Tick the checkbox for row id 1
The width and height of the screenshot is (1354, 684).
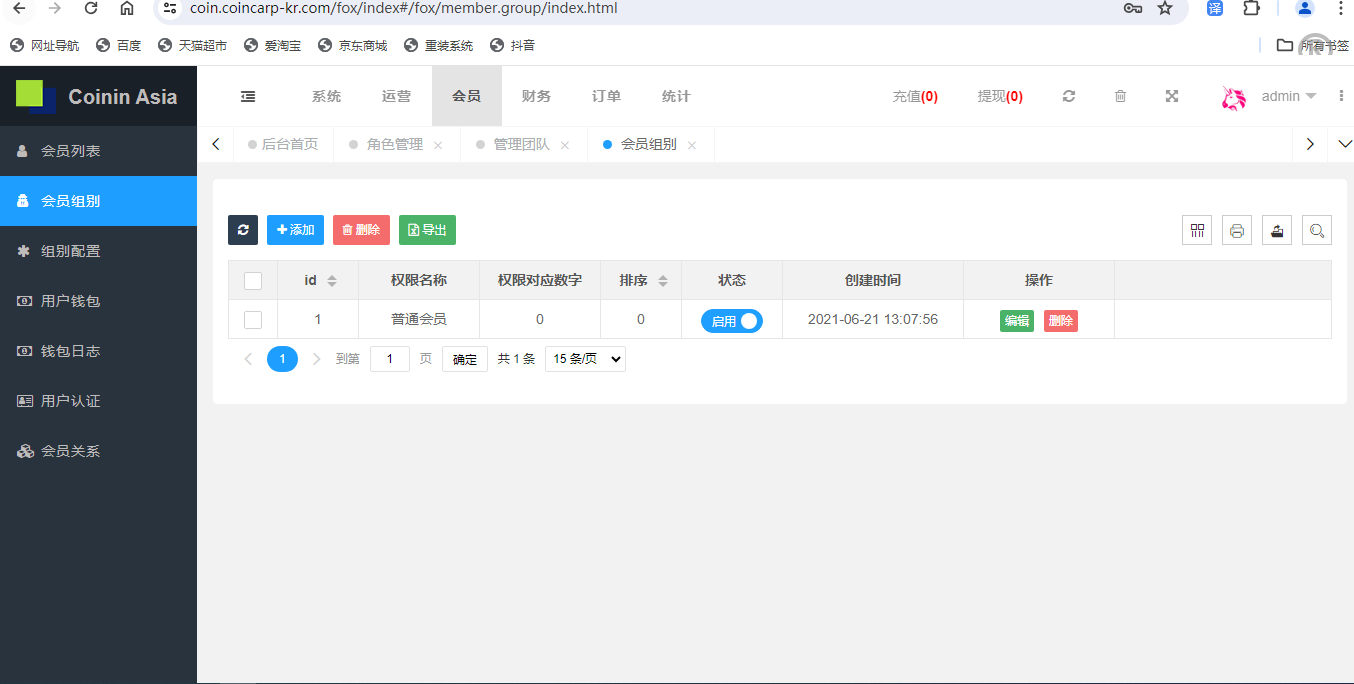(253, 320)
